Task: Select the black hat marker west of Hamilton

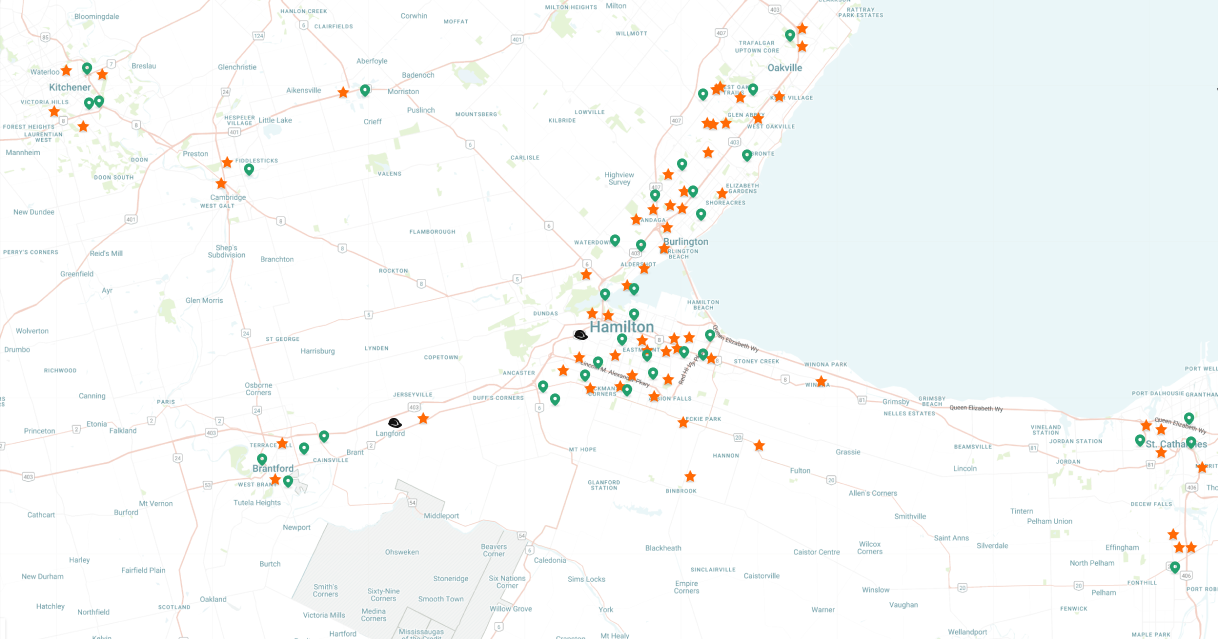Action: (581, 335)
